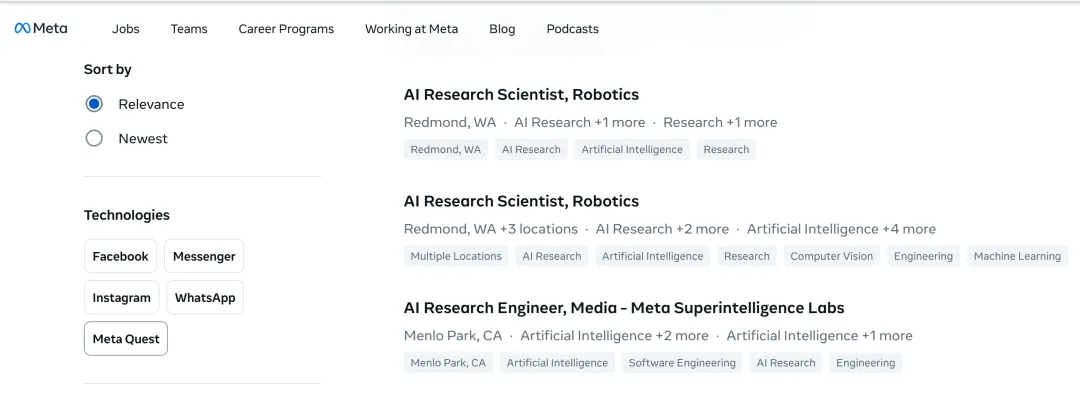Viewport: 1080px width, 403px height.
Task: Click the Computer Vision tag
Action: 831,256
